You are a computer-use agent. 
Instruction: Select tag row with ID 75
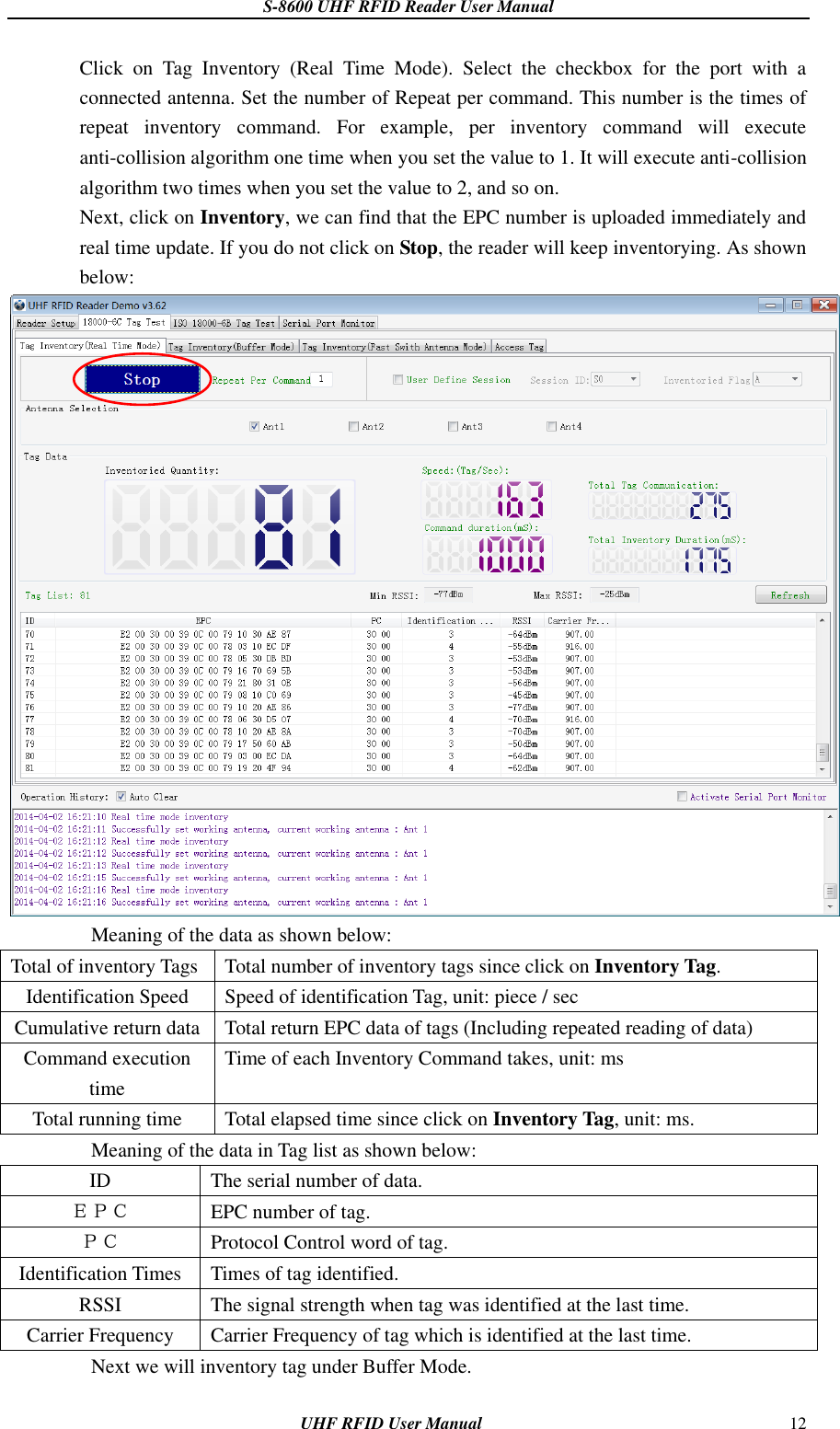(x=419, y=695)
